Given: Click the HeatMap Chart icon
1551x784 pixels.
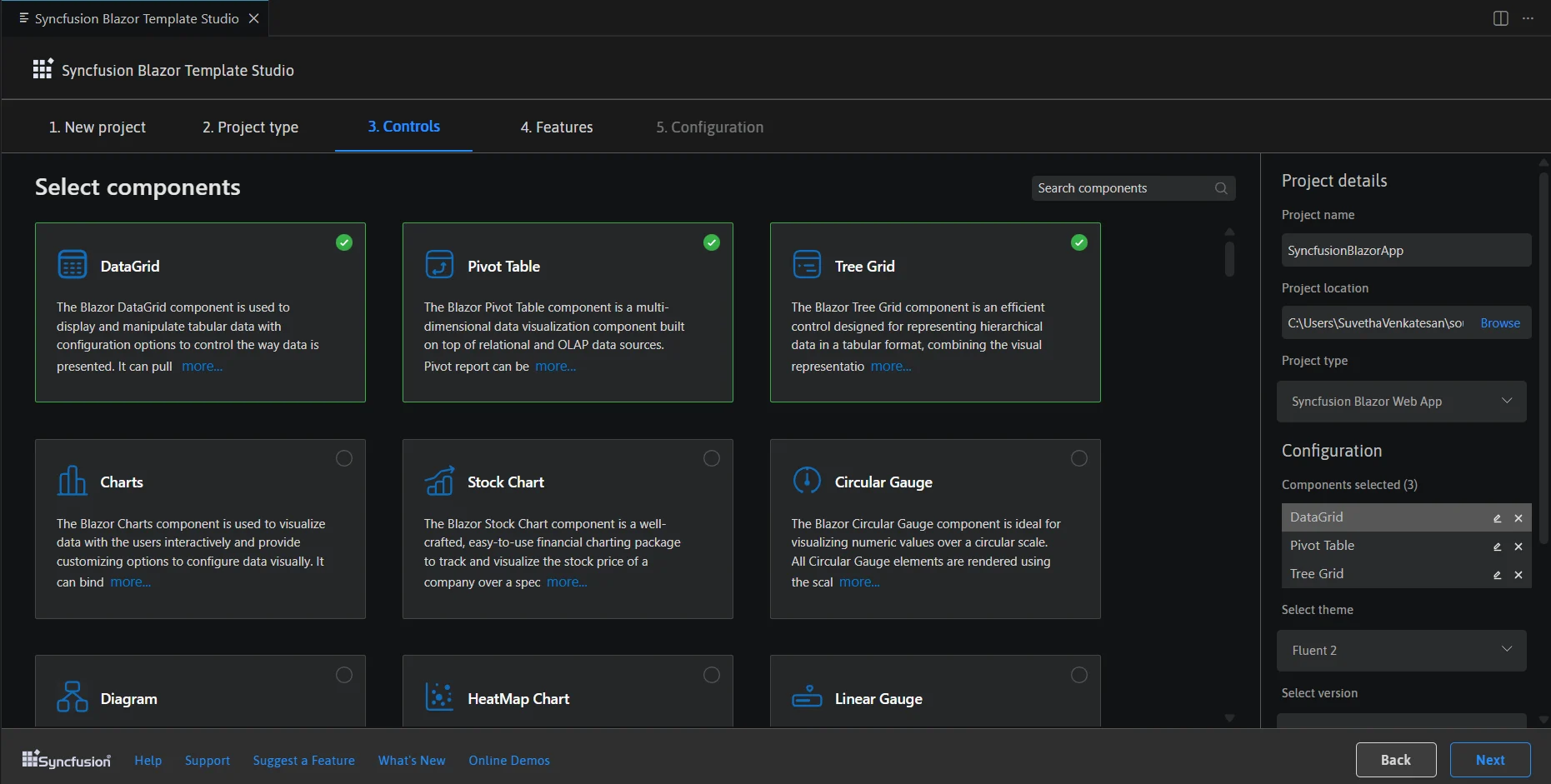Looking at the screenshot, I should click(439, 697).
